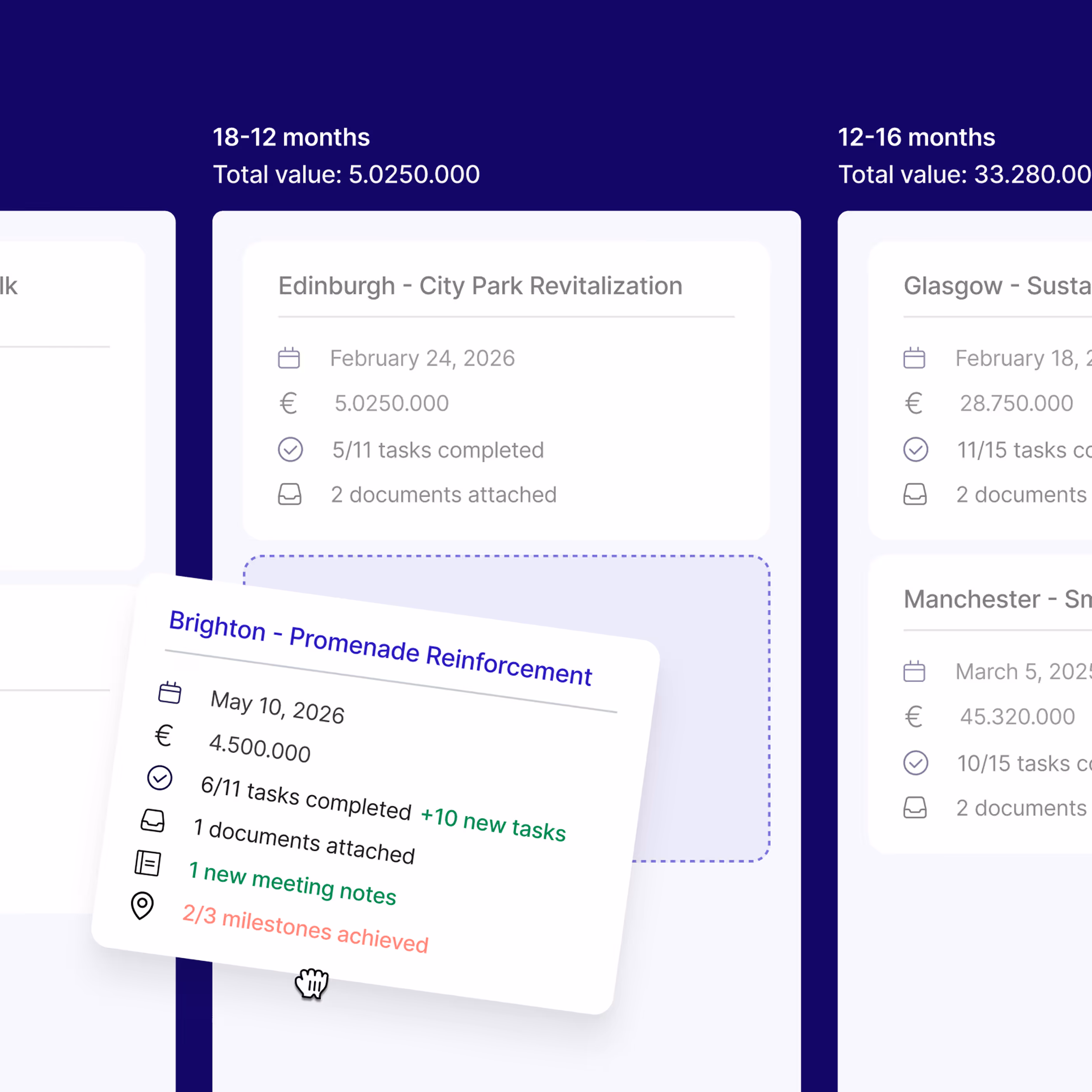Image resolution: width=1092 pixels, height=1092 pixels.
Task: Click '2/3 milestones achieved' text
Action: [x=305, y=929]
